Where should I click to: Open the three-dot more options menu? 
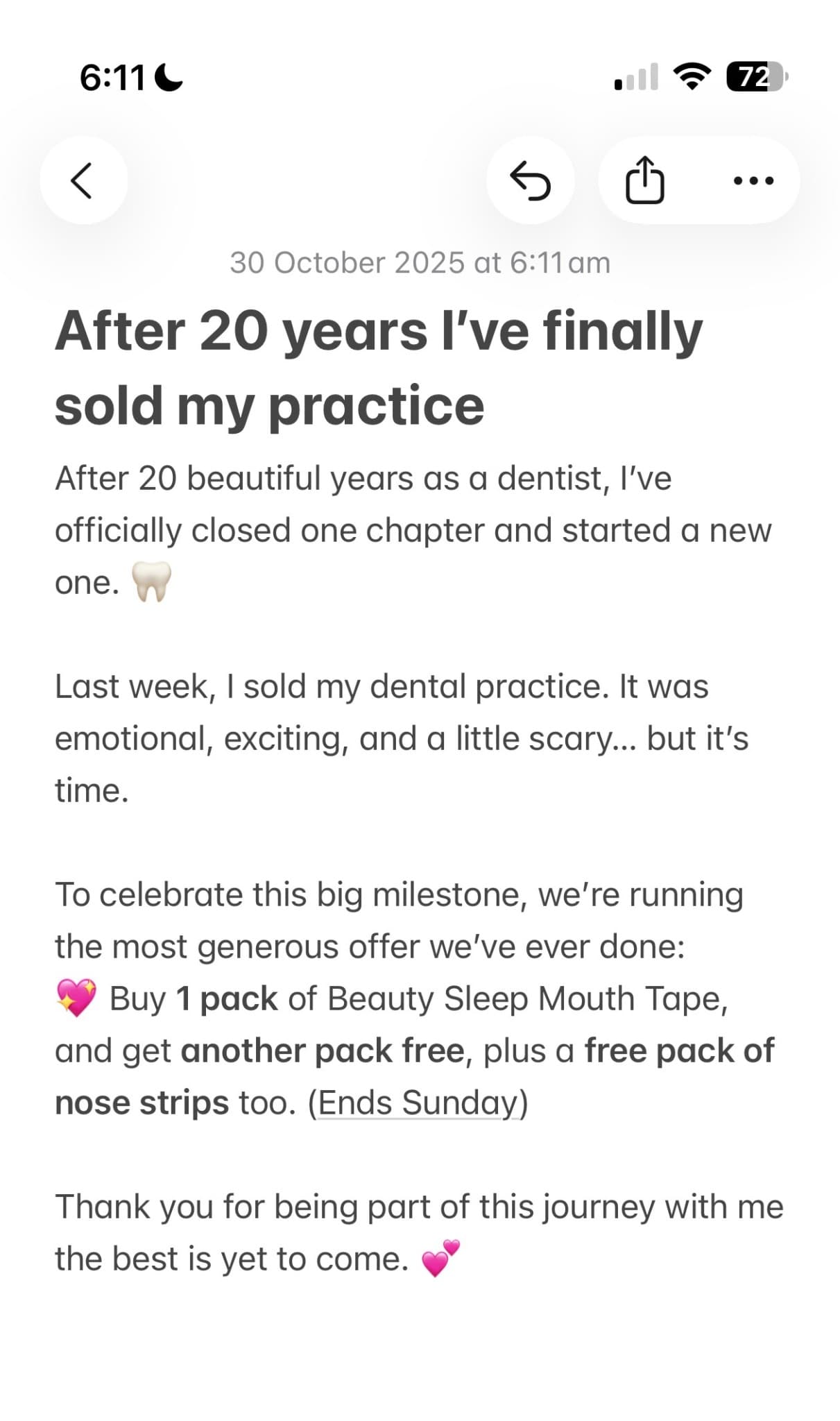[x=754, y=180]
